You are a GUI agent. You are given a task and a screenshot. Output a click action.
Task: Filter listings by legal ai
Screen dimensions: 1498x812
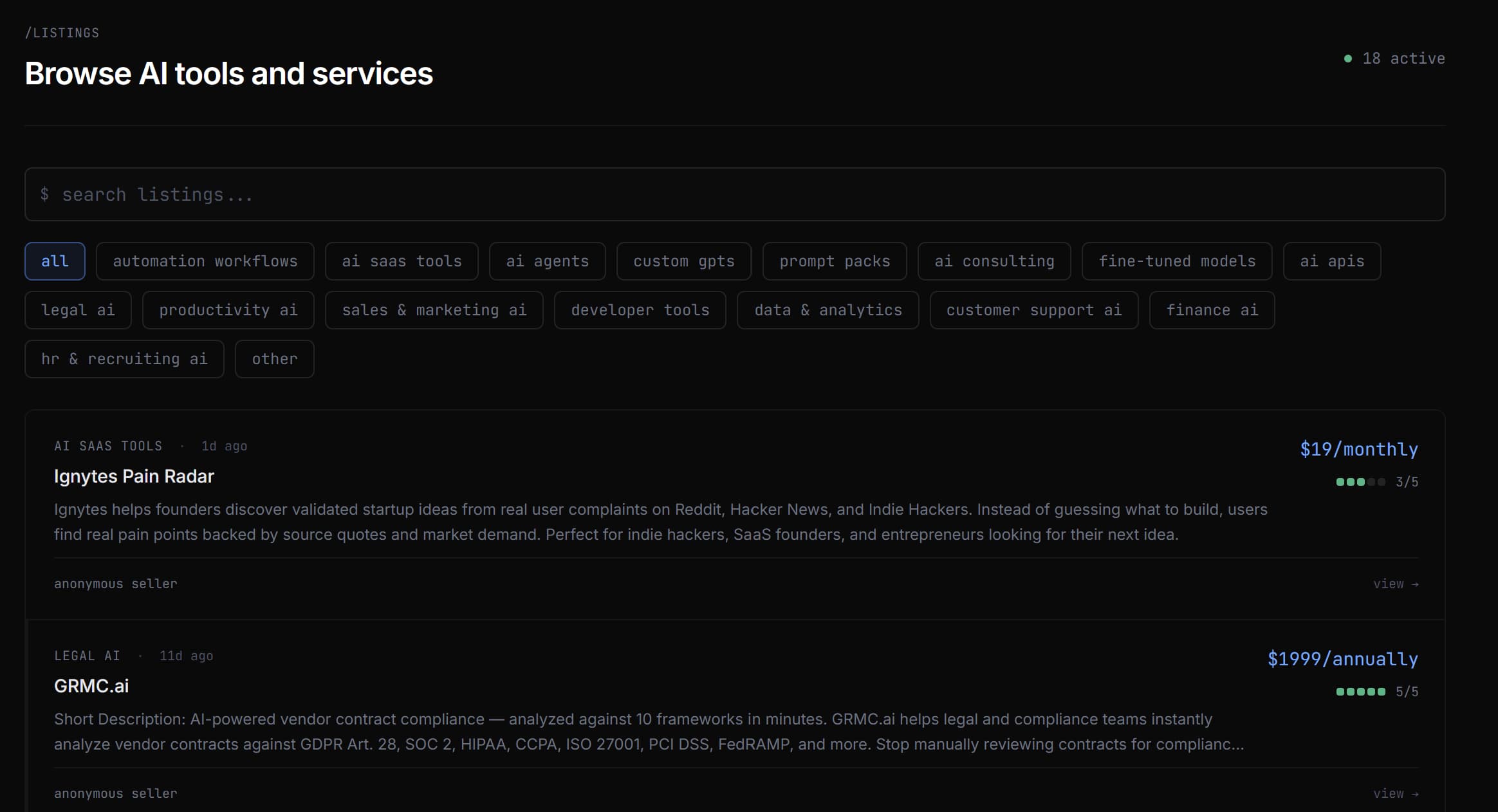tap(78, 310)
